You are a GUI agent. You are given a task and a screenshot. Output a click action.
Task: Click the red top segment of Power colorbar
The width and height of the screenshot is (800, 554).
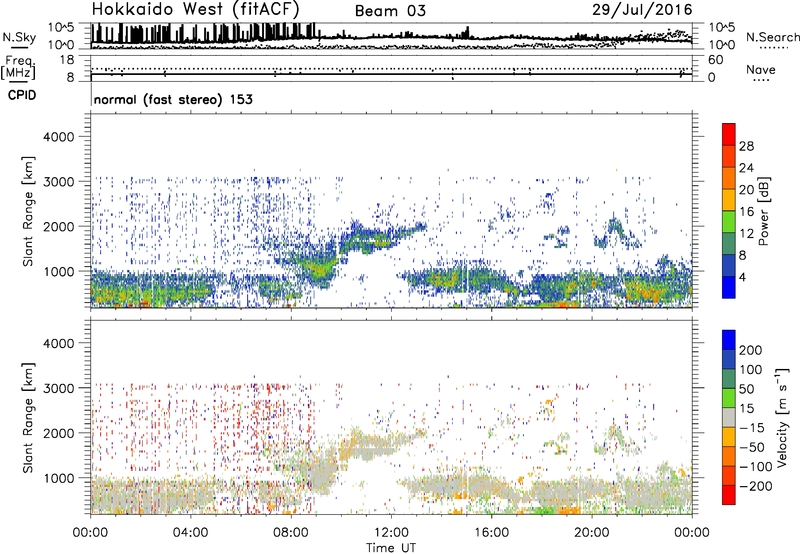click(729, 135)
